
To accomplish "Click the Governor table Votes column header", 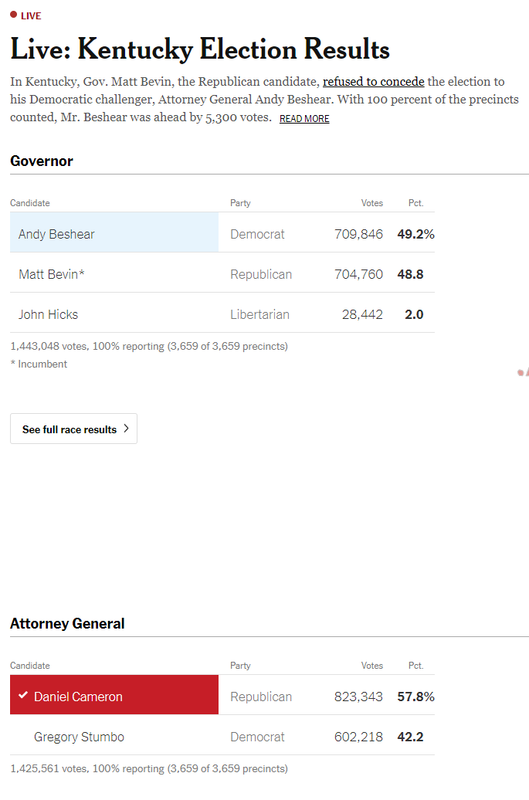I will tap(372, 203).
